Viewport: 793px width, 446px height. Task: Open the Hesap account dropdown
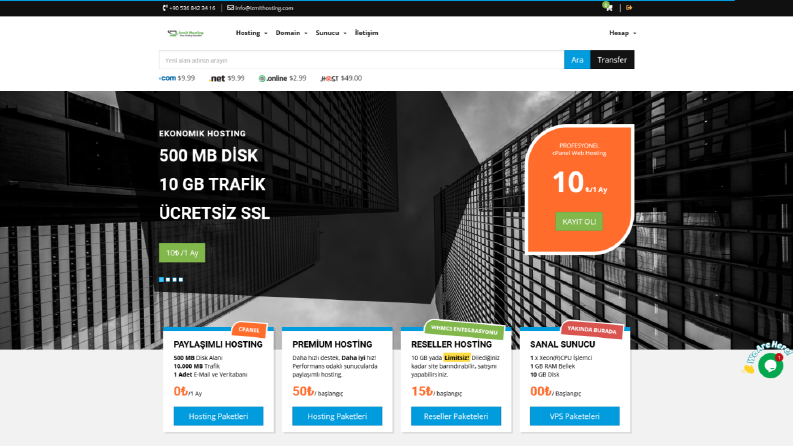click(623, 33)
